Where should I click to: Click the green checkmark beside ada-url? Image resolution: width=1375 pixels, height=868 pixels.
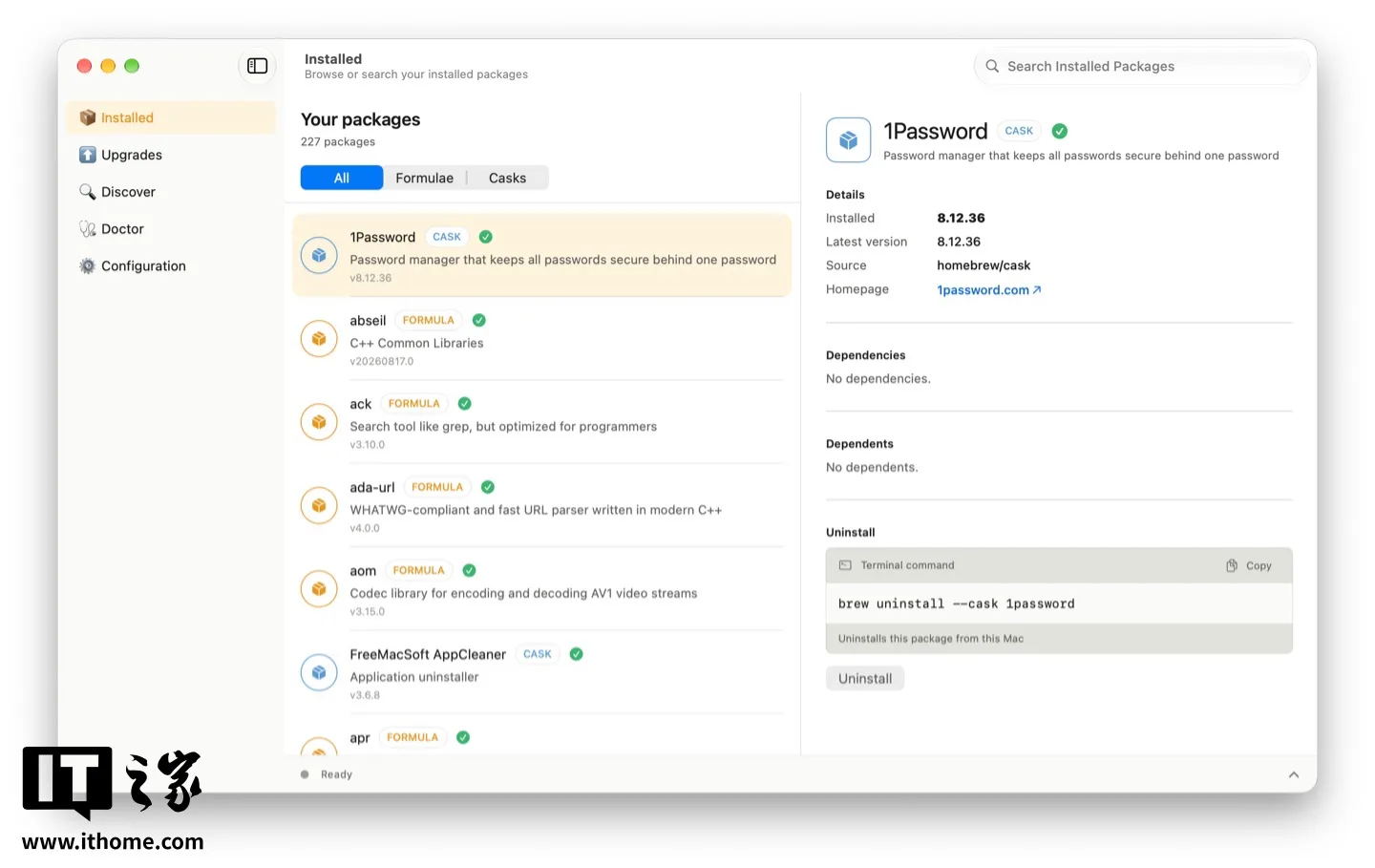488,487
